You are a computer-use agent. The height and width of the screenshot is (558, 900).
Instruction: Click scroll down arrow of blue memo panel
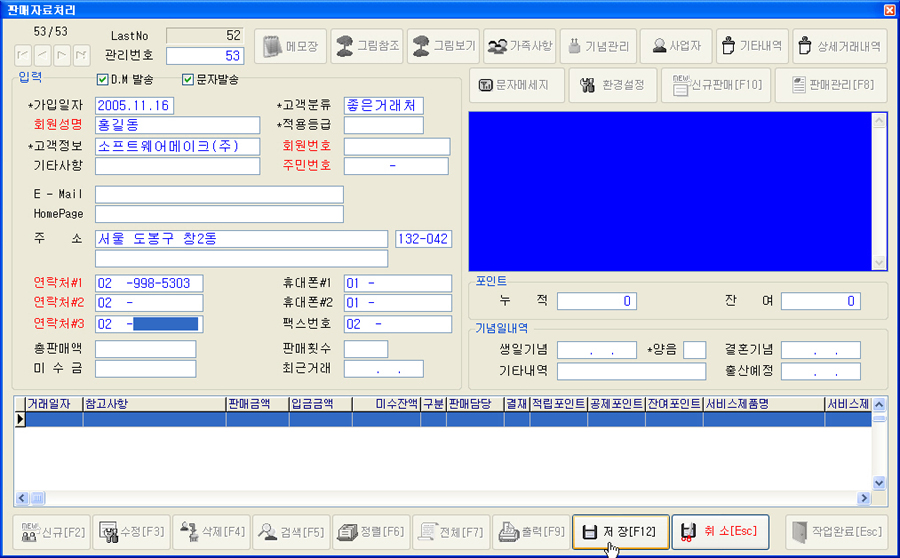[x=880, y=263]
